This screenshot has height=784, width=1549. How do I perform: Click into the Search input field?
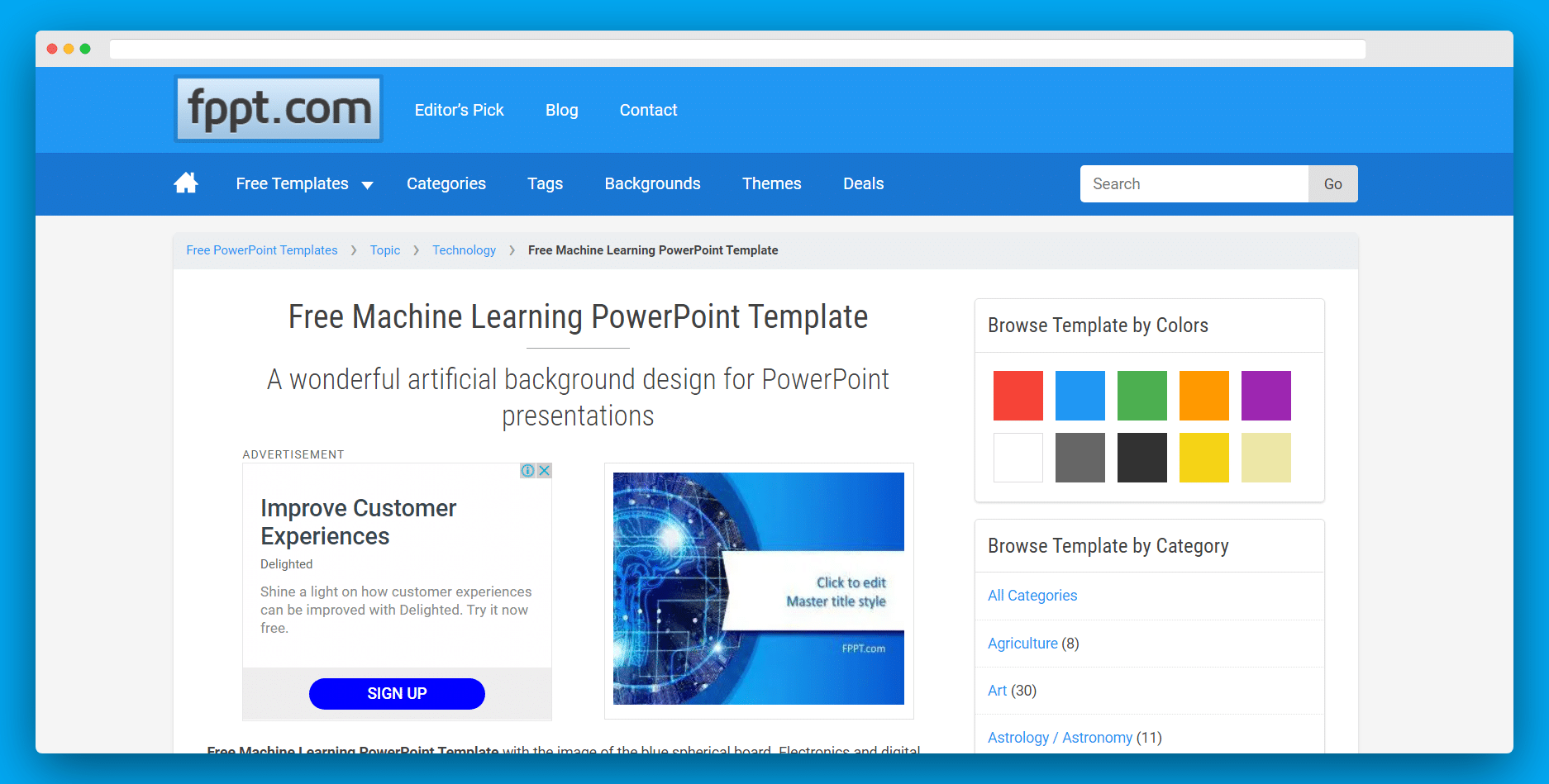(1194, 183)
